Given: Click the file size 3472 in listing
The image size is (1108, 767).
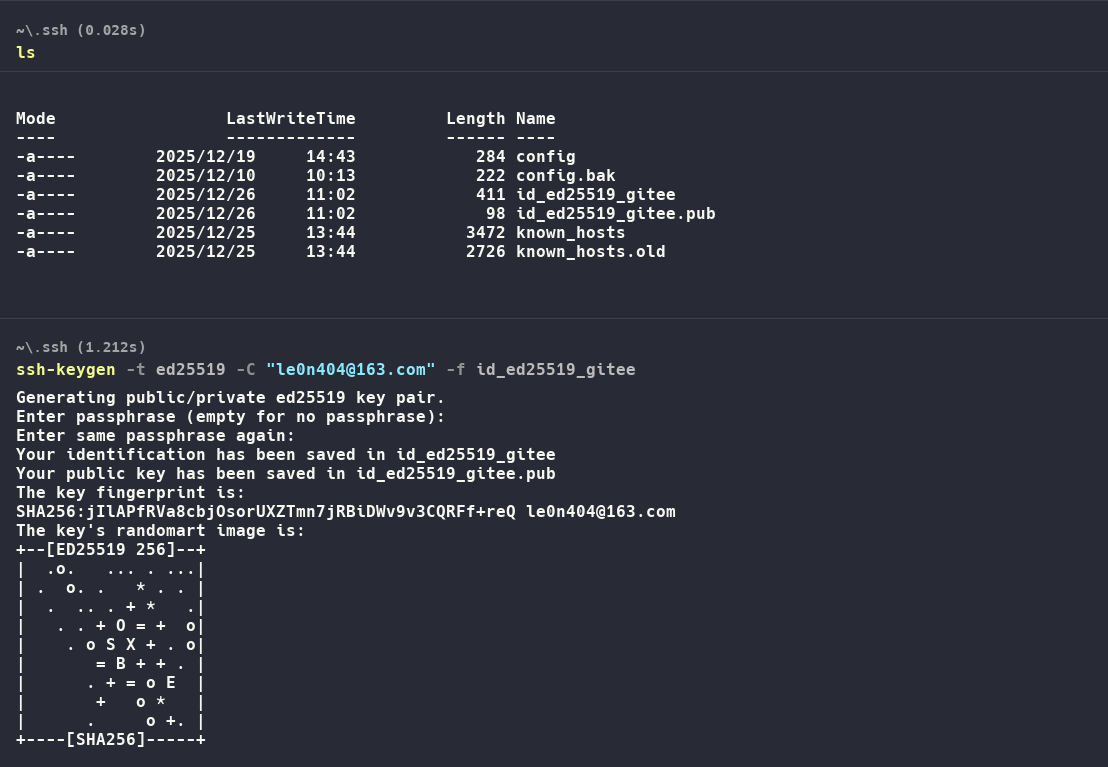Looking at the screenshot, I should pyautogui.click(x=485, y=233).
